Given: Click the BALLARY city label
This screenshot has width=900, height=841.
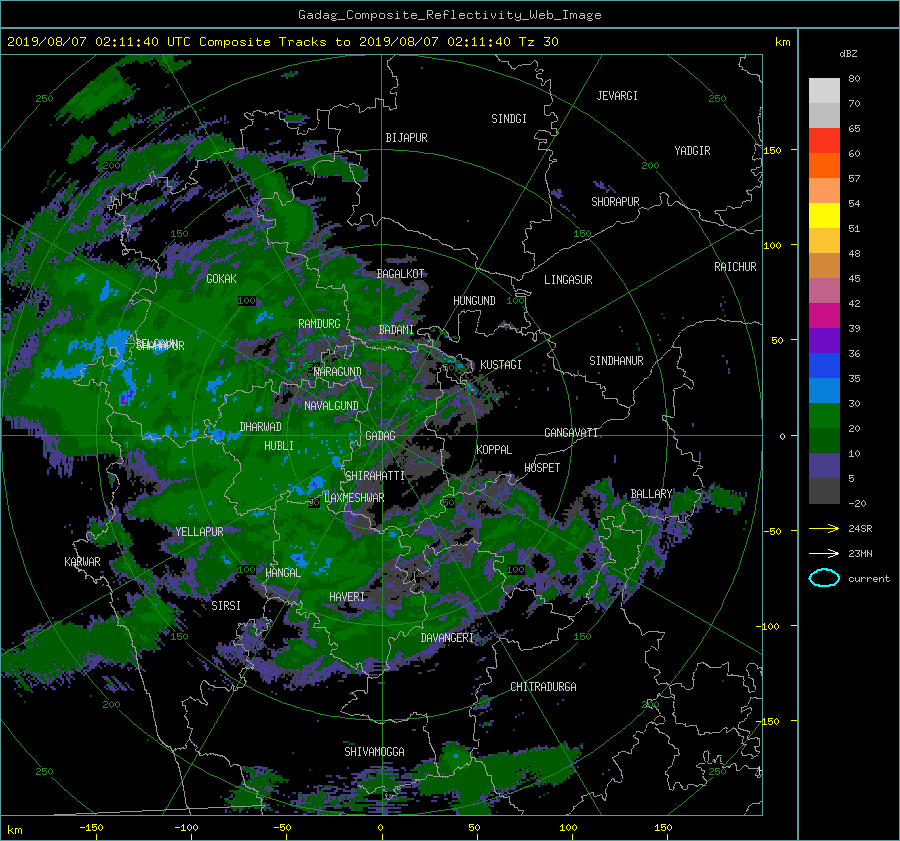Looking at the screenshot, I should 651,494.
